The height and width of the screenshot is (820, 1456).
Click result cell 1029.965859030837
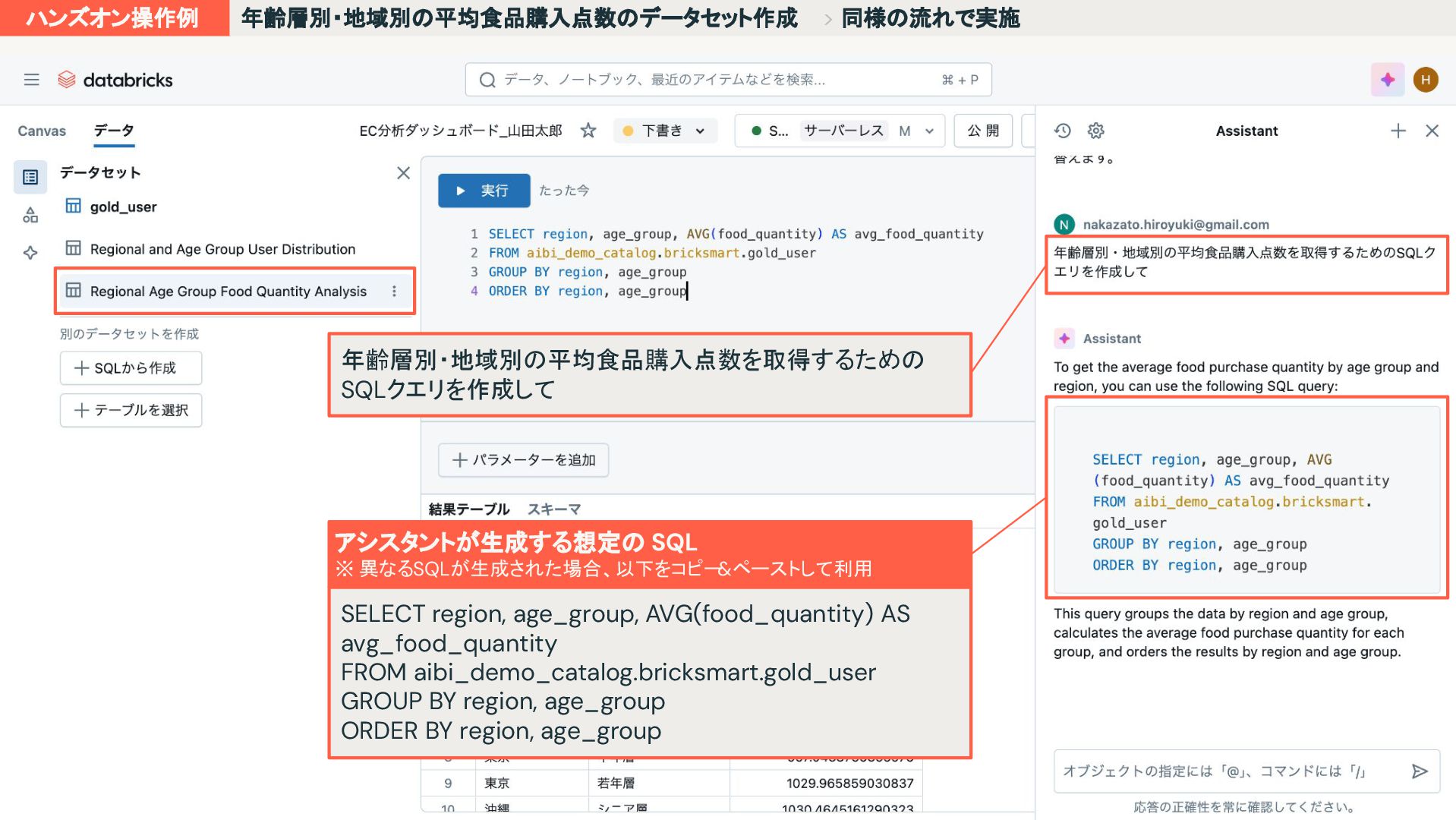(x=849, y=783)
